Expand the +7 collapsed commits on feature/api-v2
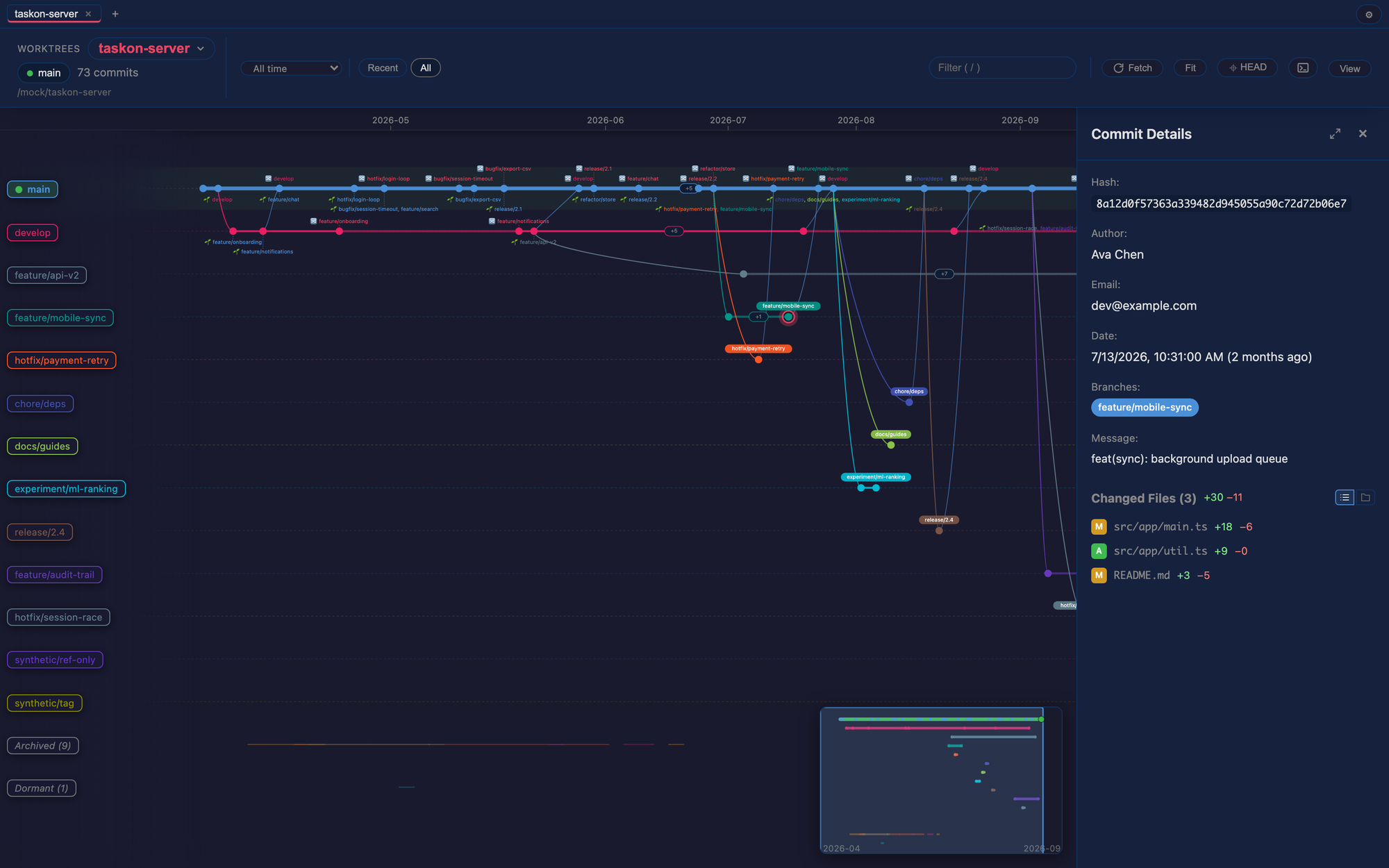The width and height of the screenshot is (1389, 868). (x=944, y=274)
